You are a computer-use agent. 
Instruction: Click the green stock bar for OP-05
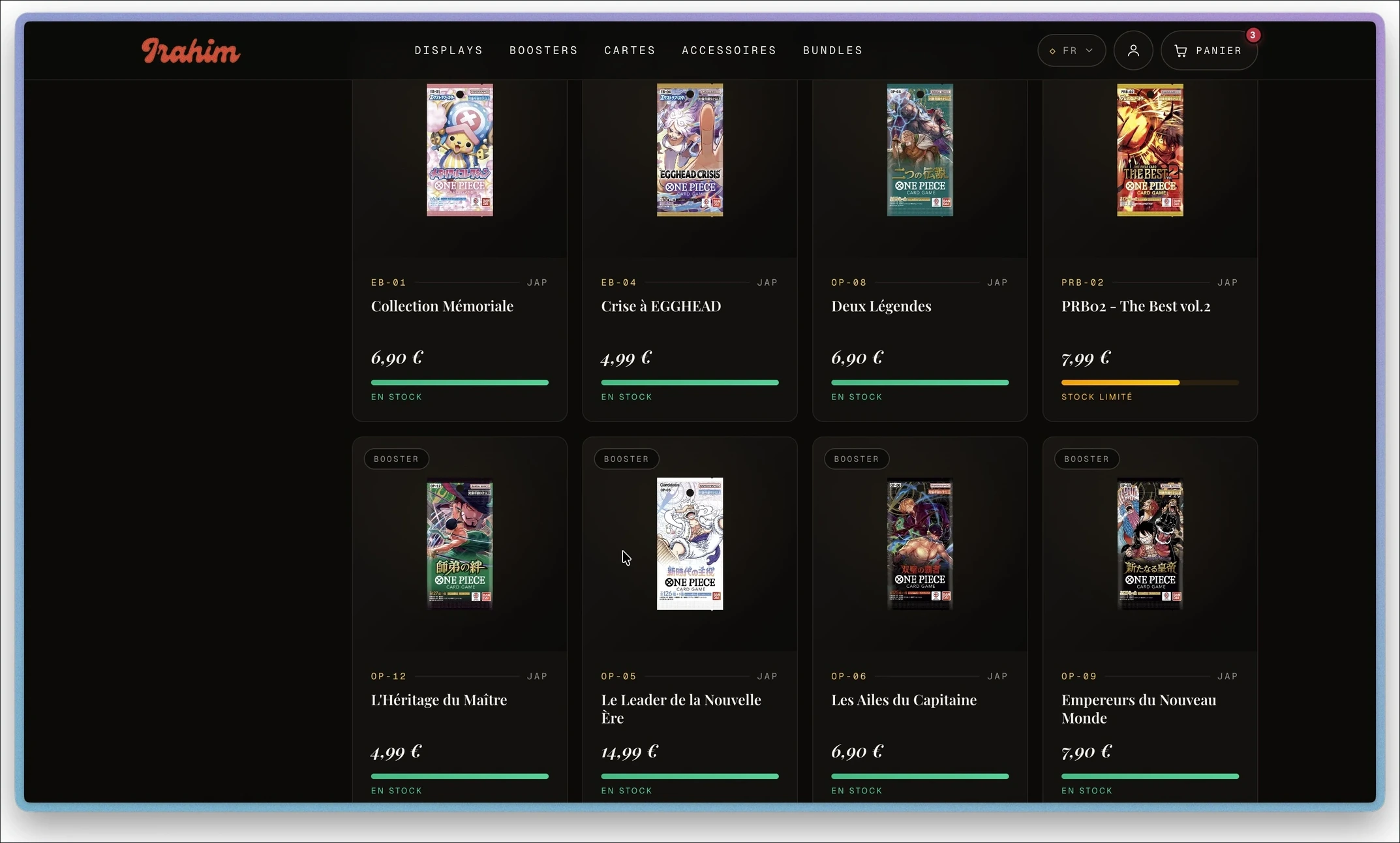point(690,776)
